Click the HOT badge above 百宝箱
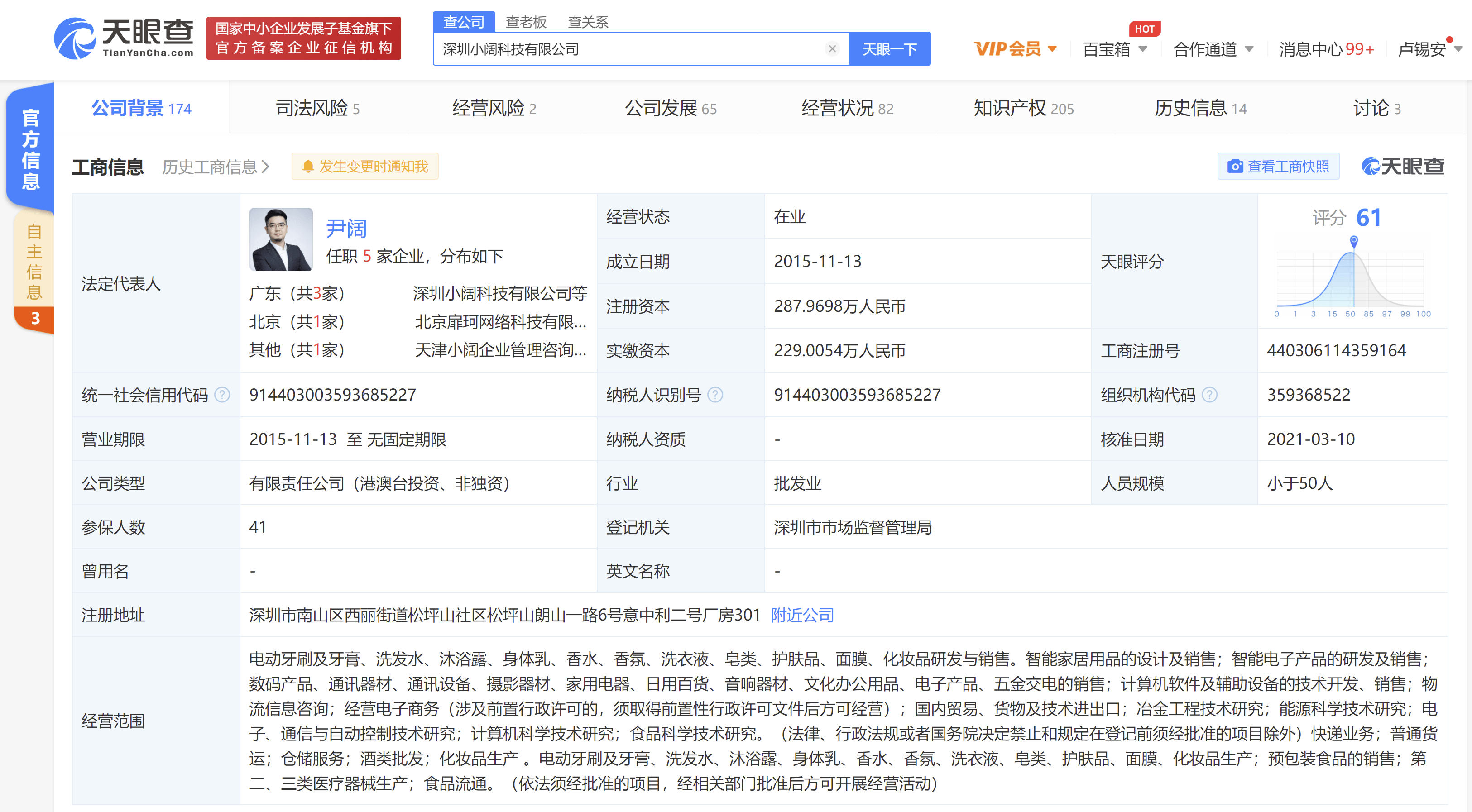The height and width of the screenshot is (812, 1472). pos(1145,29)
